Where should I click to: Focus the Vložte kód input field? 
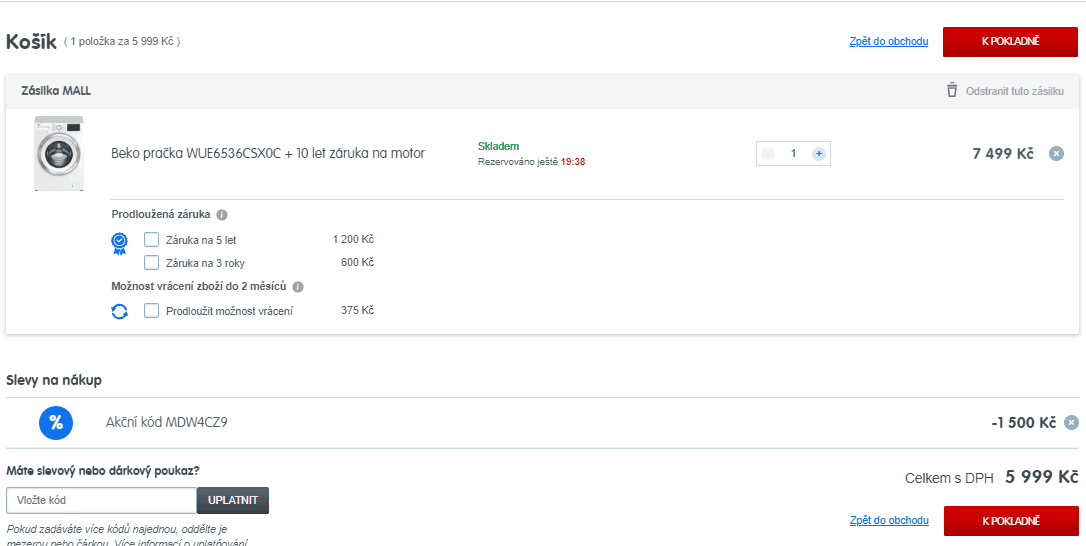coord(102,500)
